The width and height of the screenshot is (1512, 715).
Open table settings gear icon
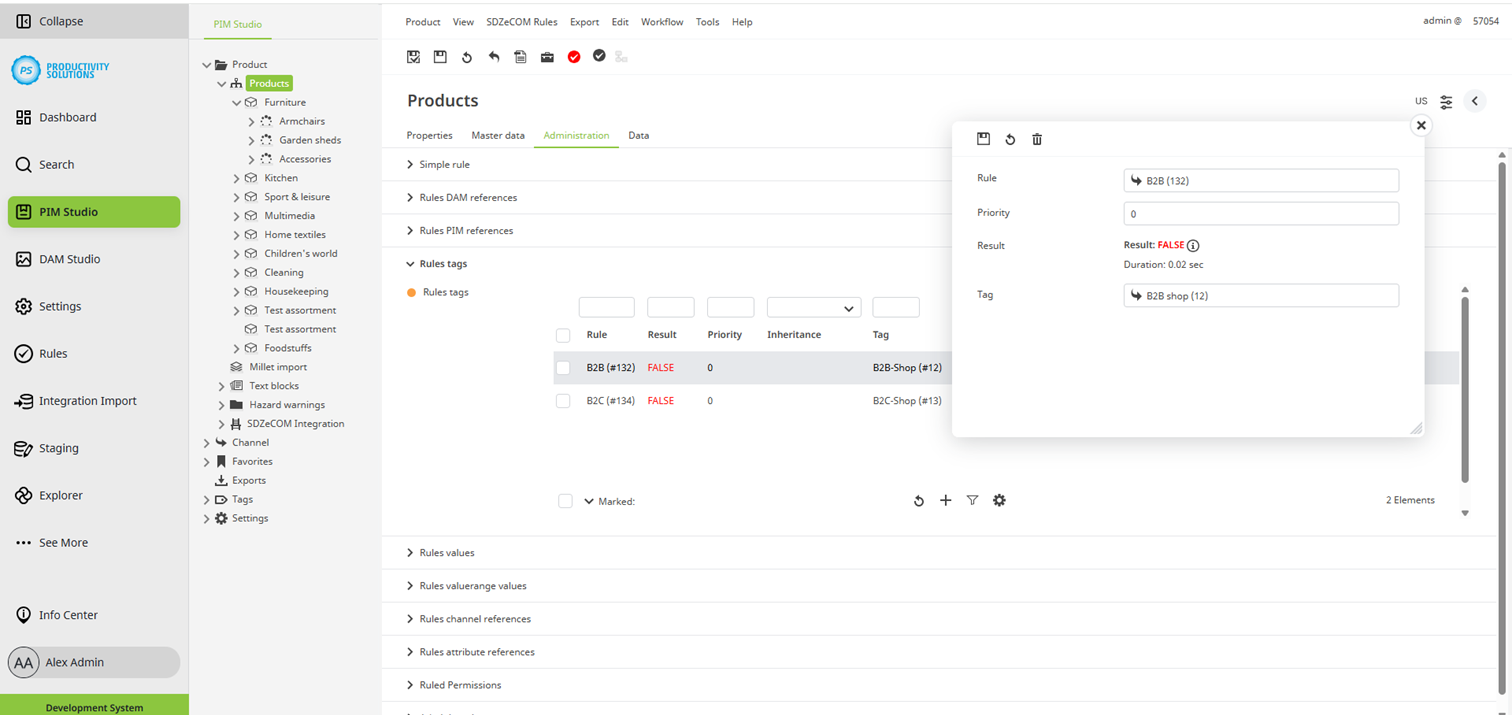pyautogui.click(x=999, y=500)
